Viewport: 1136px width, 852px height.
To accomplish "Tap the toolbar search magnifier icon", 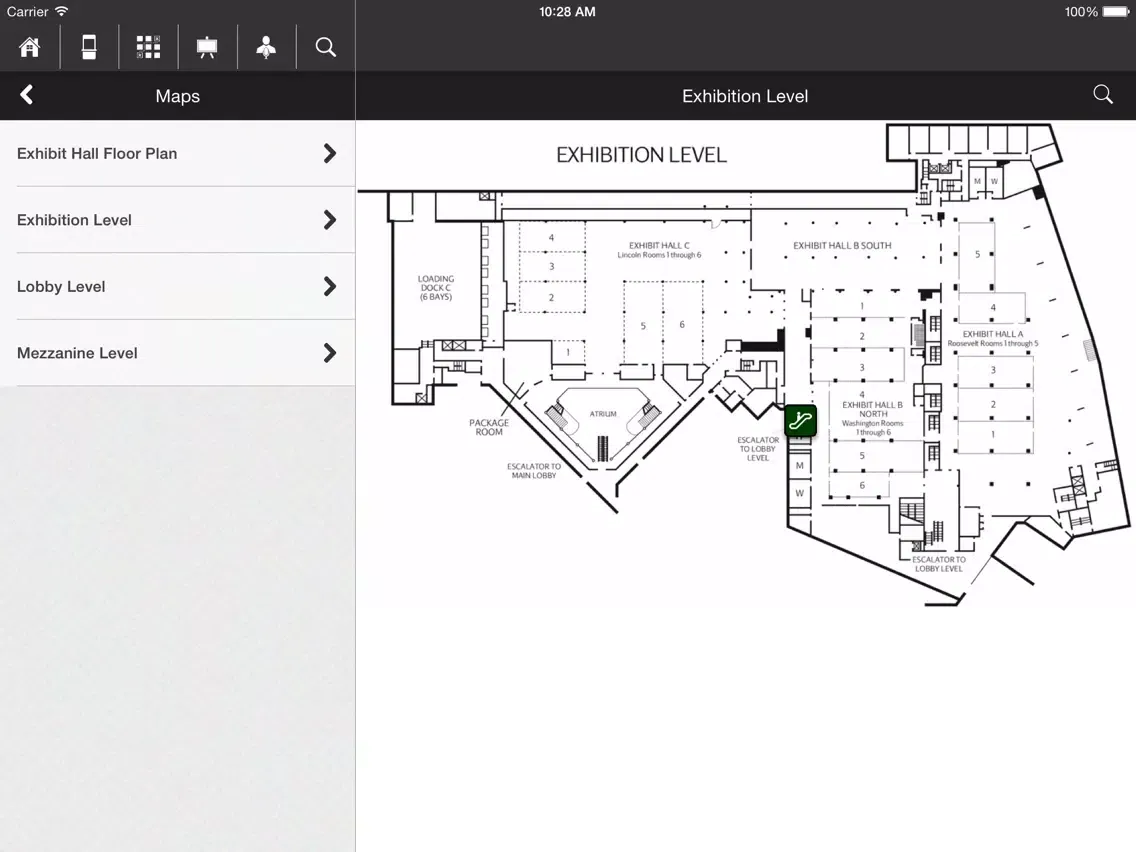I will (326, 47).
